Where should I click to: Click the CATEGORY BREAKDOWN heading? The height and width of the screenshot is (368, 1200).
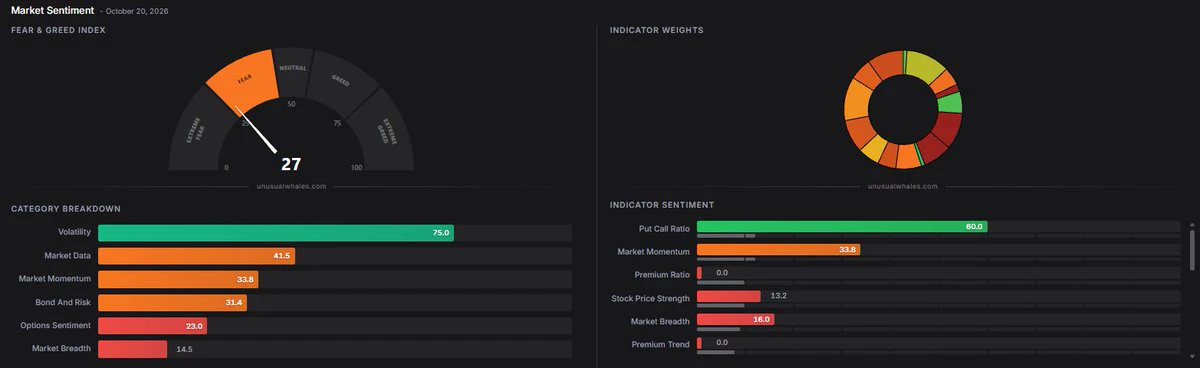pyautogui.click(x=66, y=209)
